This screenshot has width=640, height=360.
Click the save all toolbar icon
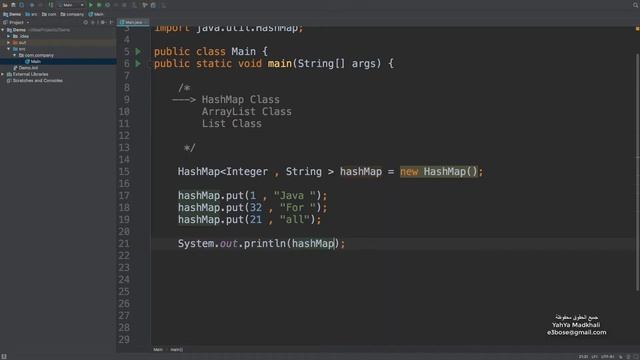(x=13, y=5)
